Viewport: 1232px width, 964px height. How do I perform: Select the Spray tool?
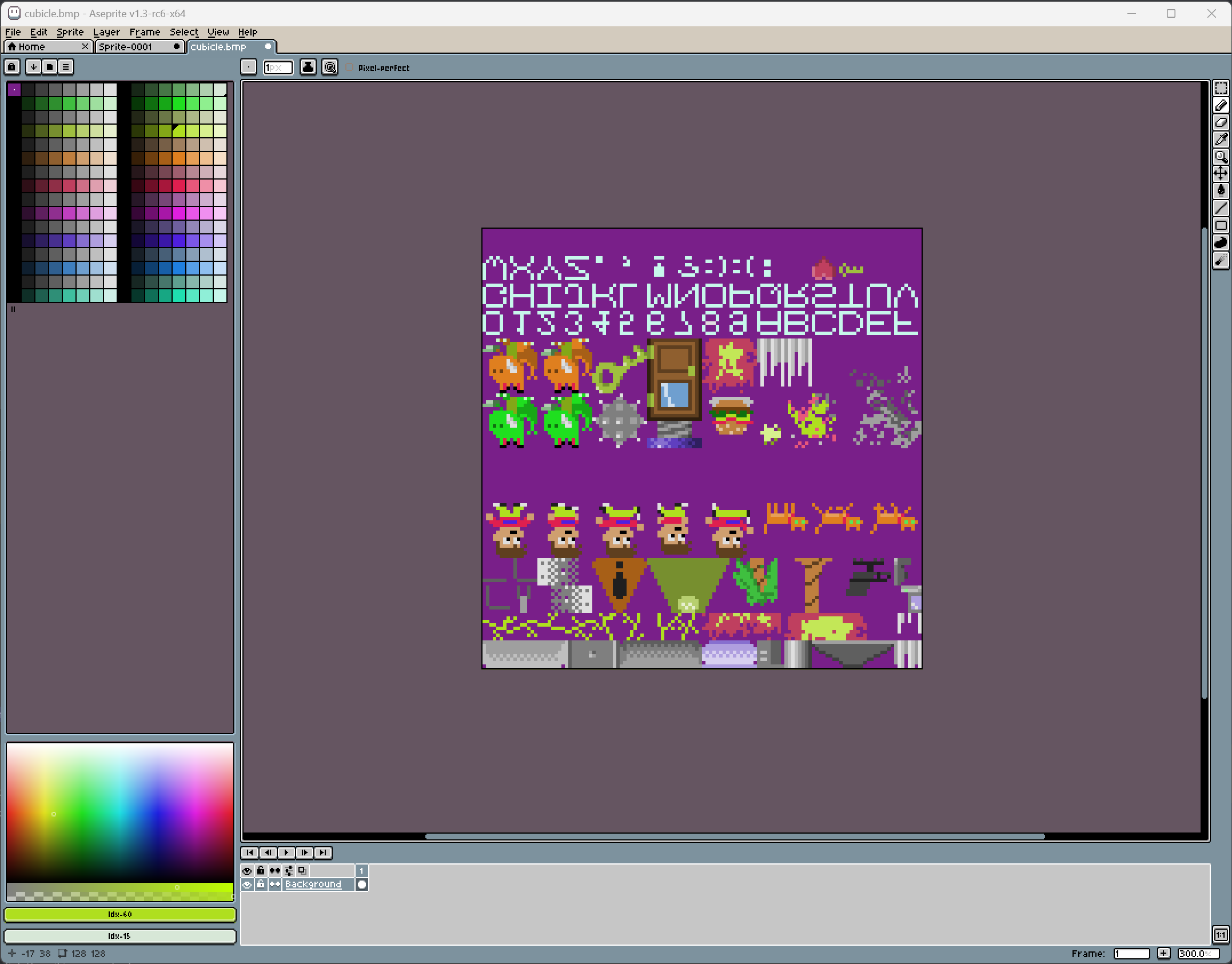(x=1221, y=260)
